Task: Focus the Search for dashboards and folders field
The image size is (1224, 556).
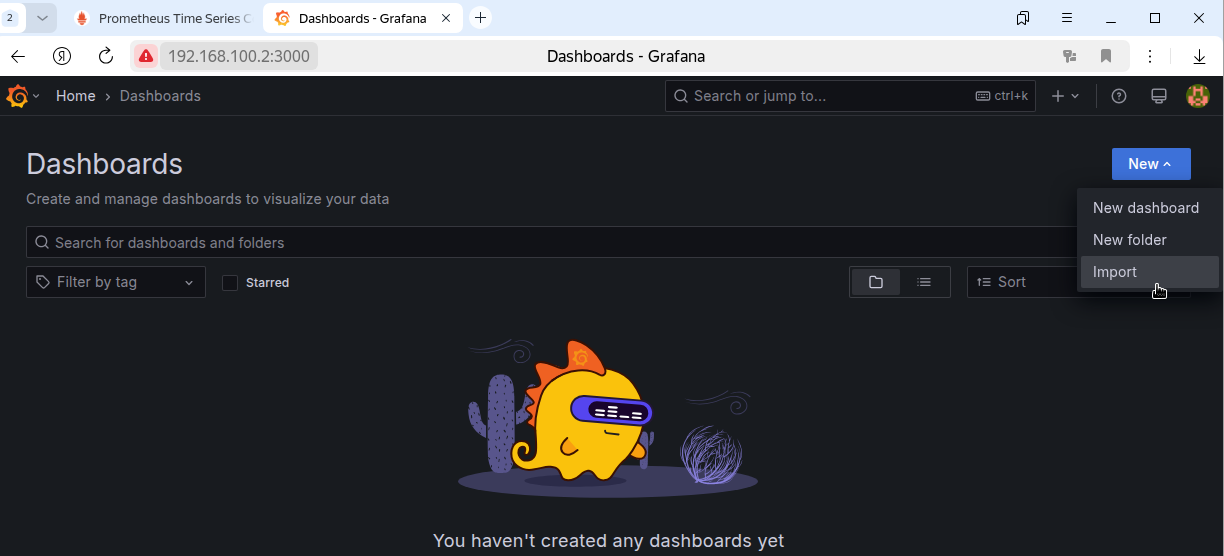Action: point(551,242)
